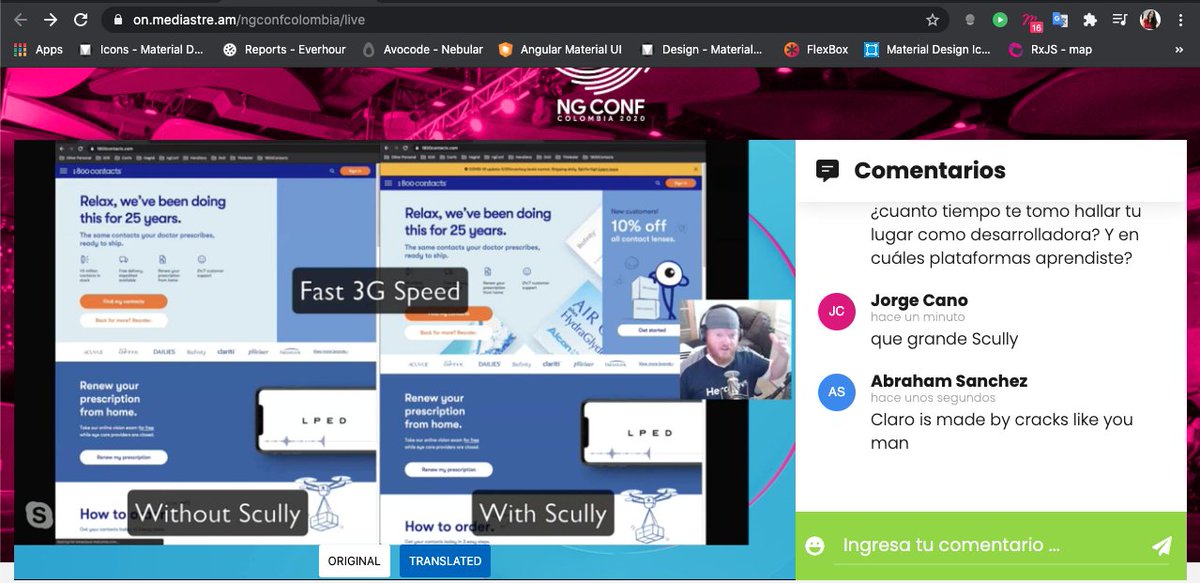This screenshot has height=583, width=1200.
Task: Click the Comentarios heading
Action: (929, 170)
